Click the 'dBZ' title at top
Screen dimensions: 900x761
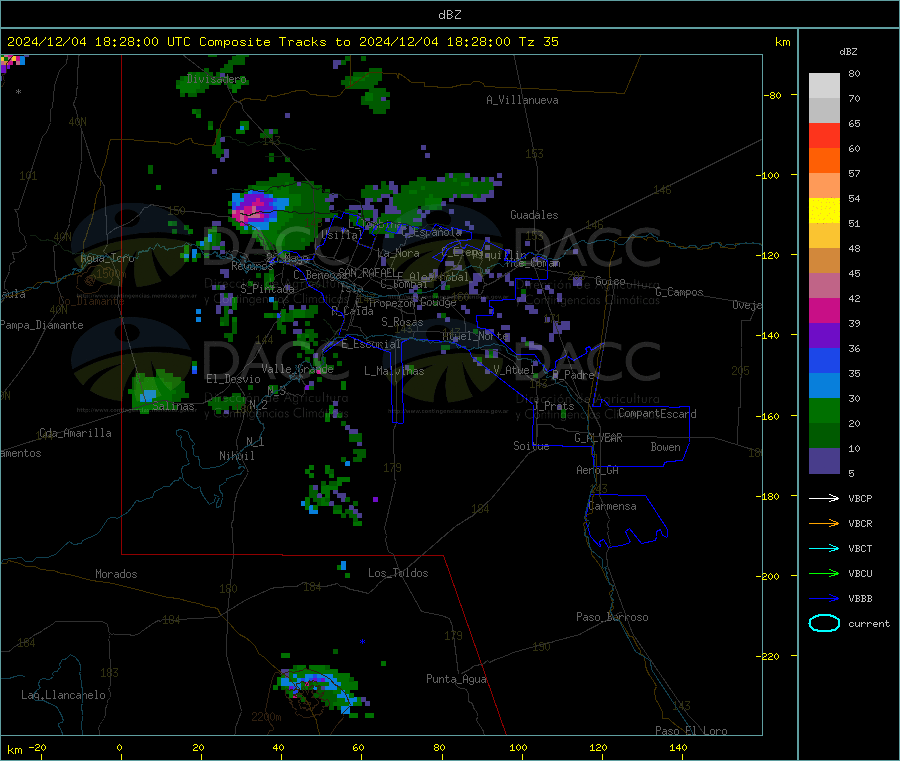(449, 15)
